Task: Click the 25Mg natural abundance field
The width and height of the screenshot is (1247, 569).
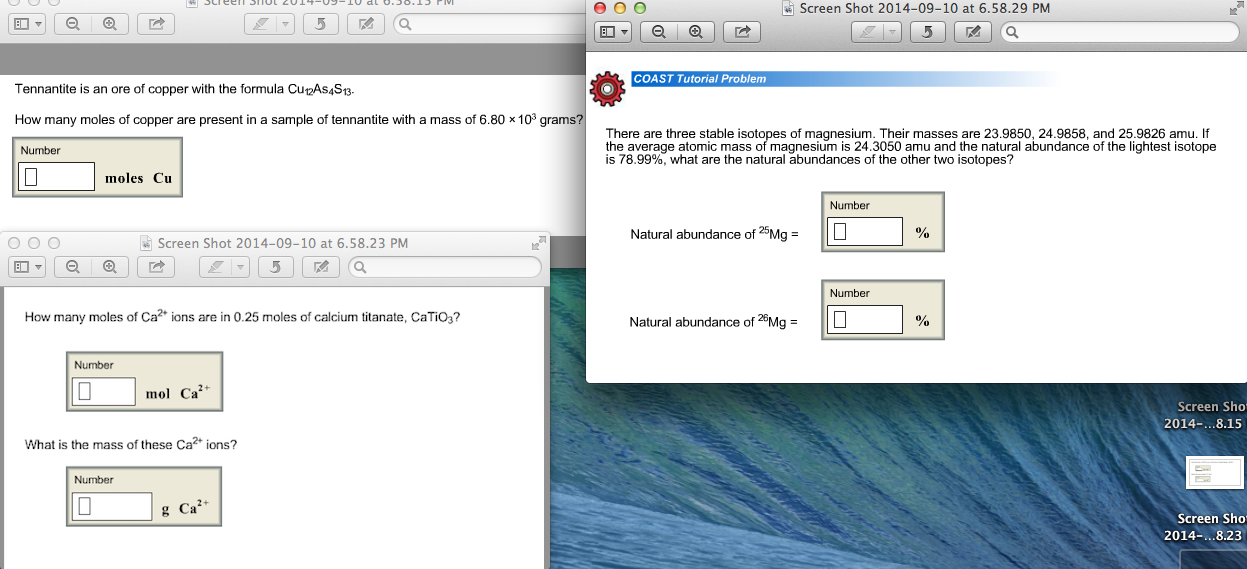Action: (866, 232)
